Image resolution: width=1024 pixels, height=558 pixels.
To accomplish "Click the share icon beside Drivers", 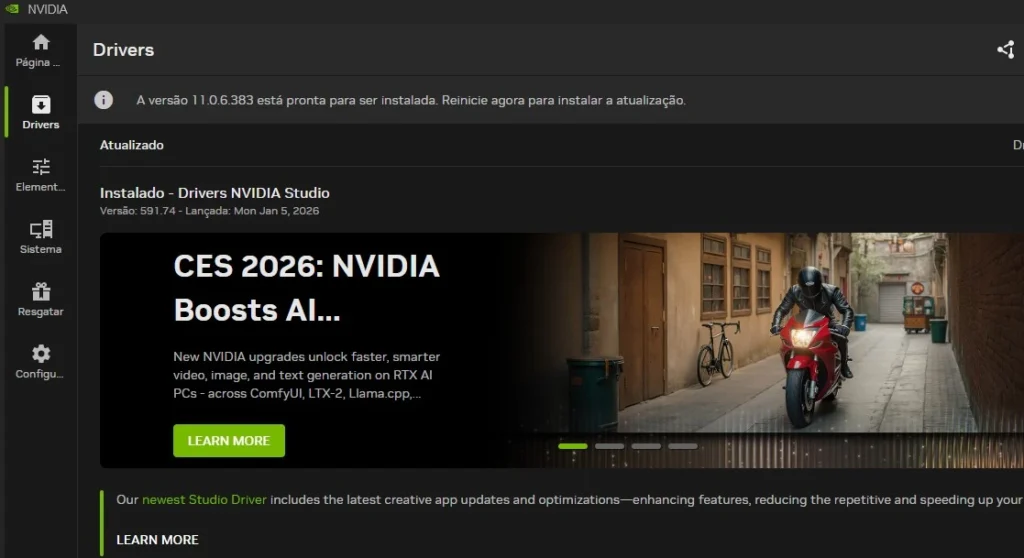I will click(1006, 50).
